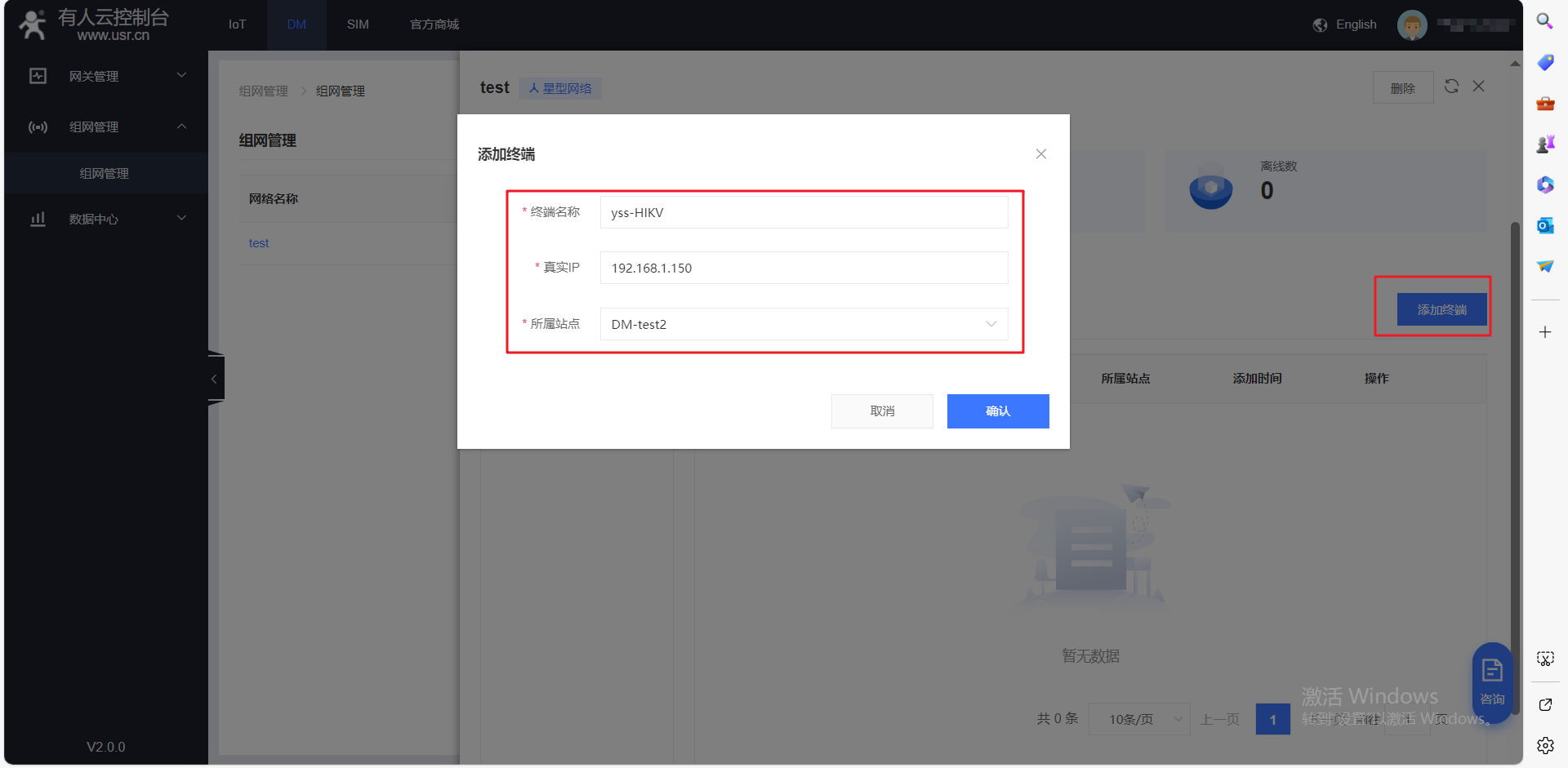This screenshot has height=768, width=1568.
Task: Expand the 网关管理 sidebar menu
Action: [106, 76]
